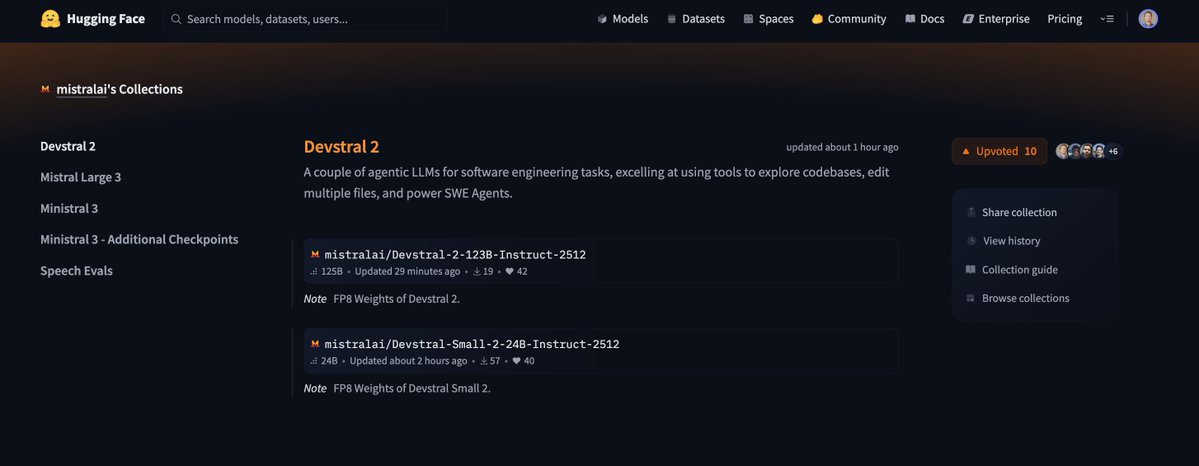Open the Models menu item

[622, 19]
